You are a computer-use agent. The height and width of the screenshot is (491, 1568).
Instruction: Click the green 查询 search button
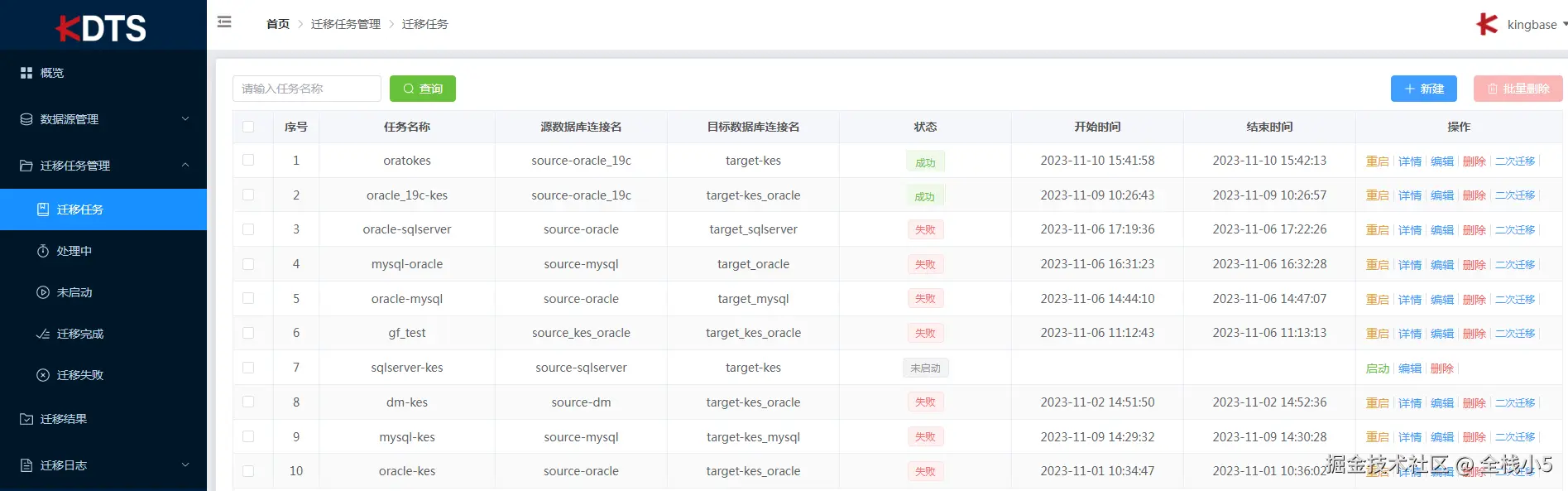423,89
